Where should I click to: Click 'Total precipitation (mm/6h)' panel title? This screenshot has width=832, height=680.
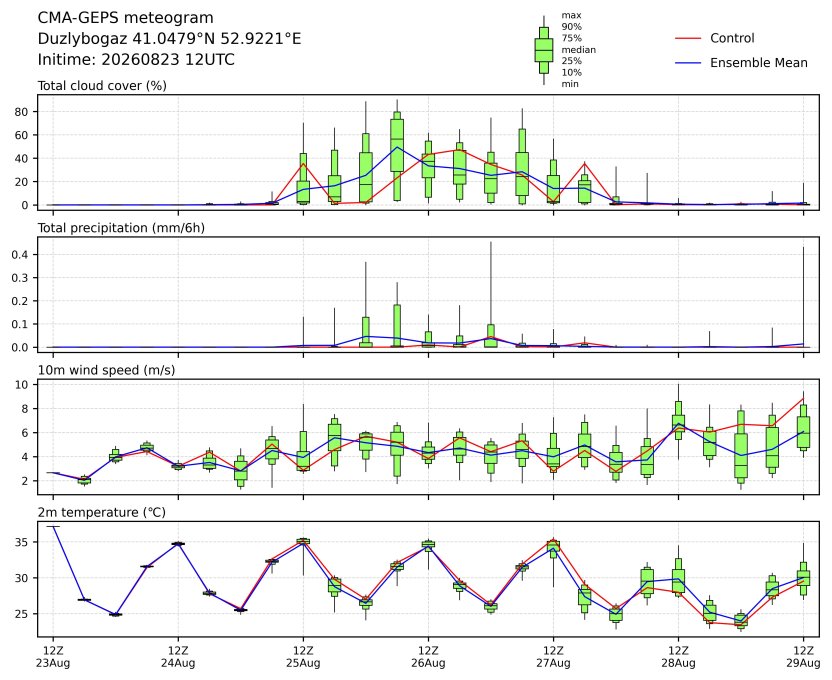121,228
